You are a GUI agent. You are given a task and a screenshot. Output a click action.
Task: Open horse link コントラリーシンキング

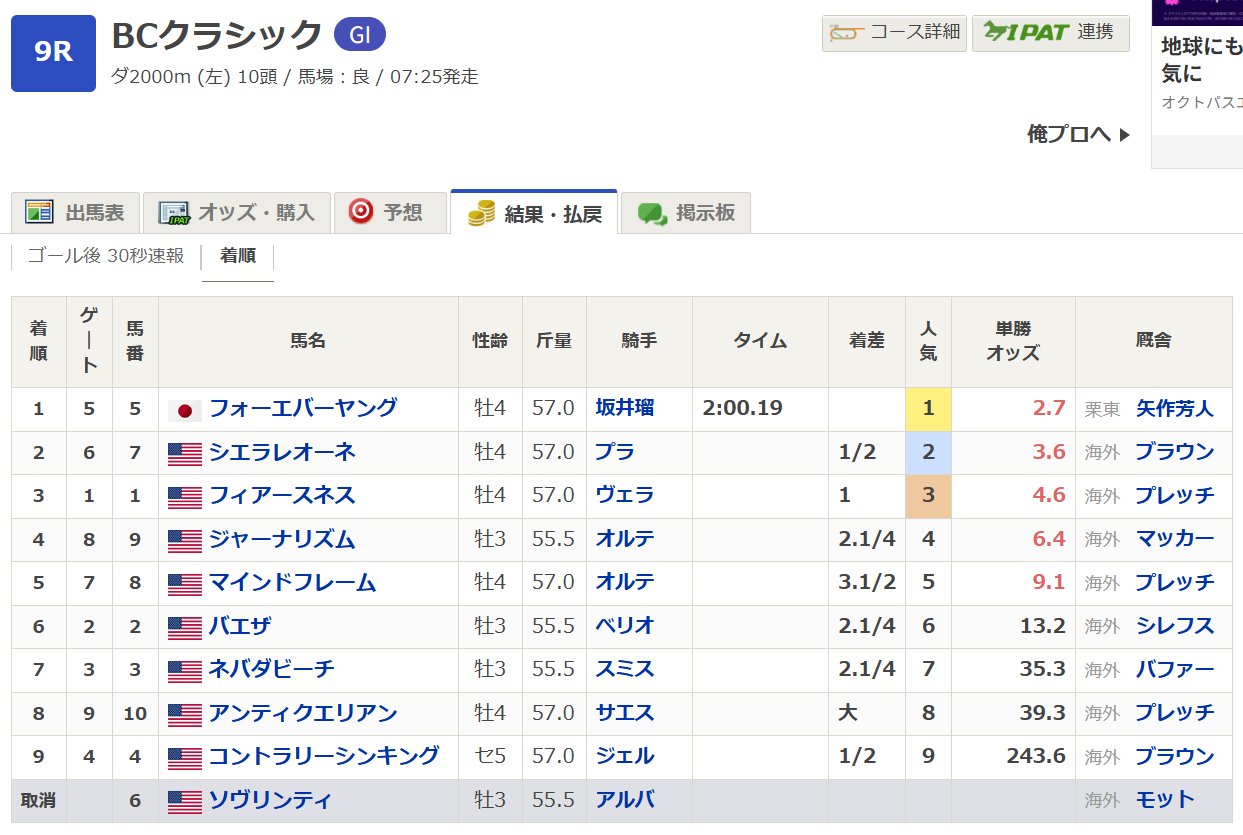coord(323,756)
